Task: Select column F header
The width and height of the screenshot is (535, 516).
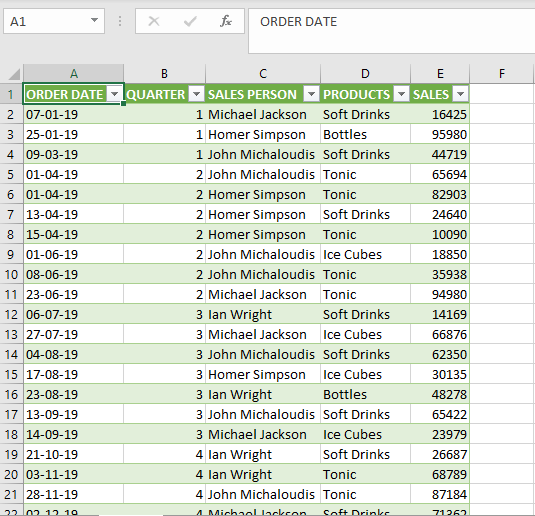Action: click(x=502, y=74)
